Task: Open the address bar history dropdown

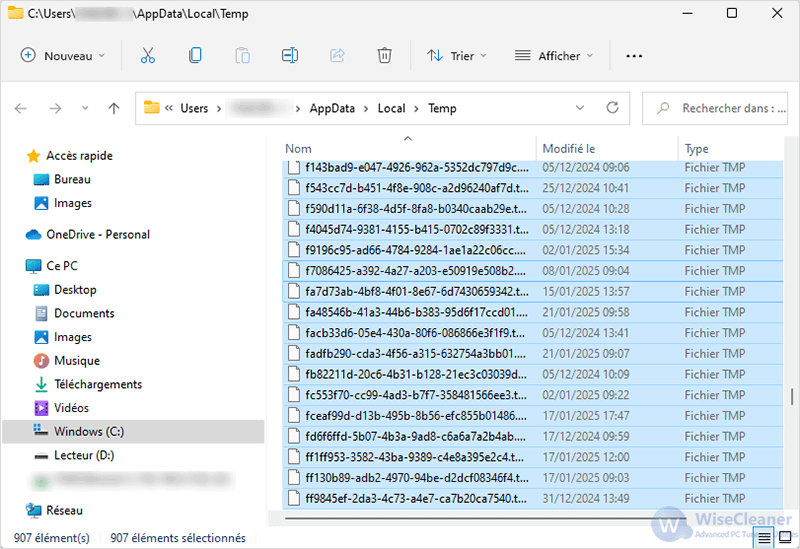Action: 580,108
